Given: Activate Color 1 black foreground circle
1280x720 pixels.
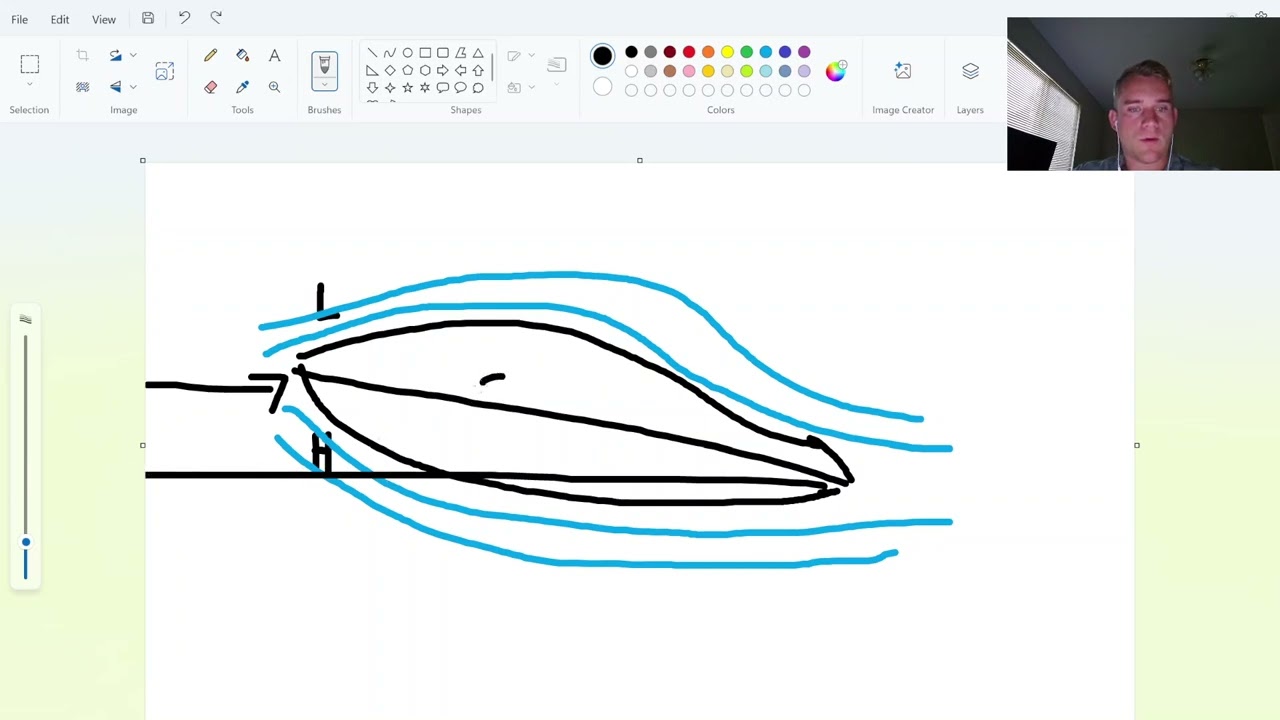Looking at the screenshot, I should 602,56.
